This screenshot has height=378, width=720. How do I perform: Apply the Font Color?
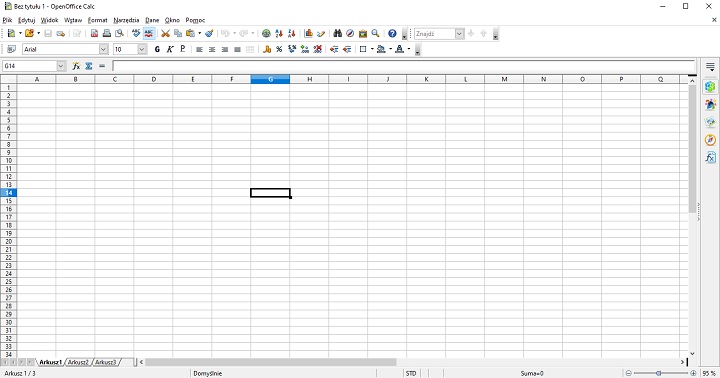[399, 49]
